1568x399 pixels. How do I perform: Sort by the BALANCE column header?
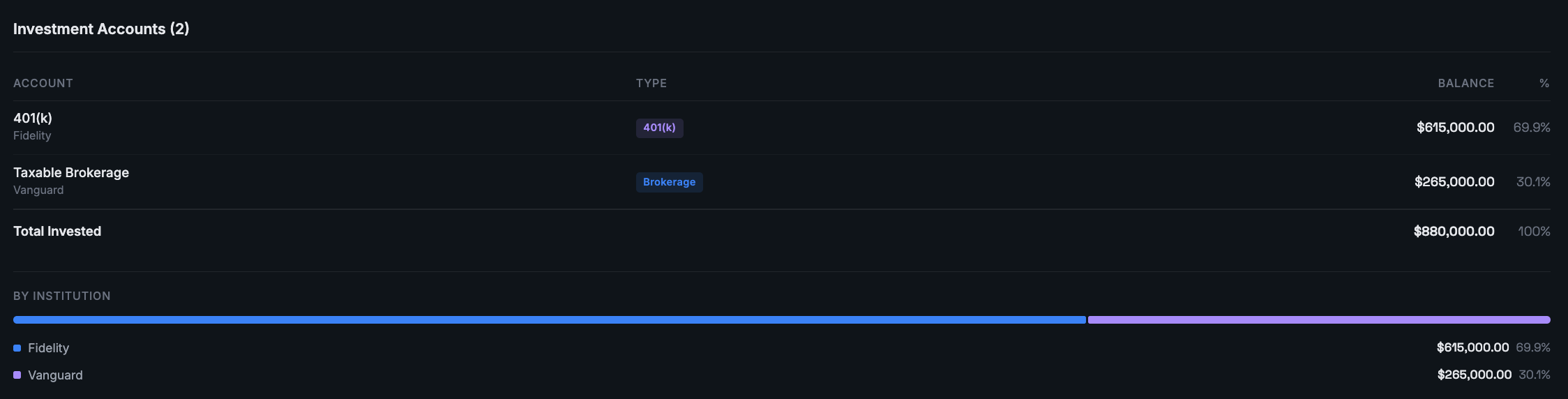[1465, 83]
